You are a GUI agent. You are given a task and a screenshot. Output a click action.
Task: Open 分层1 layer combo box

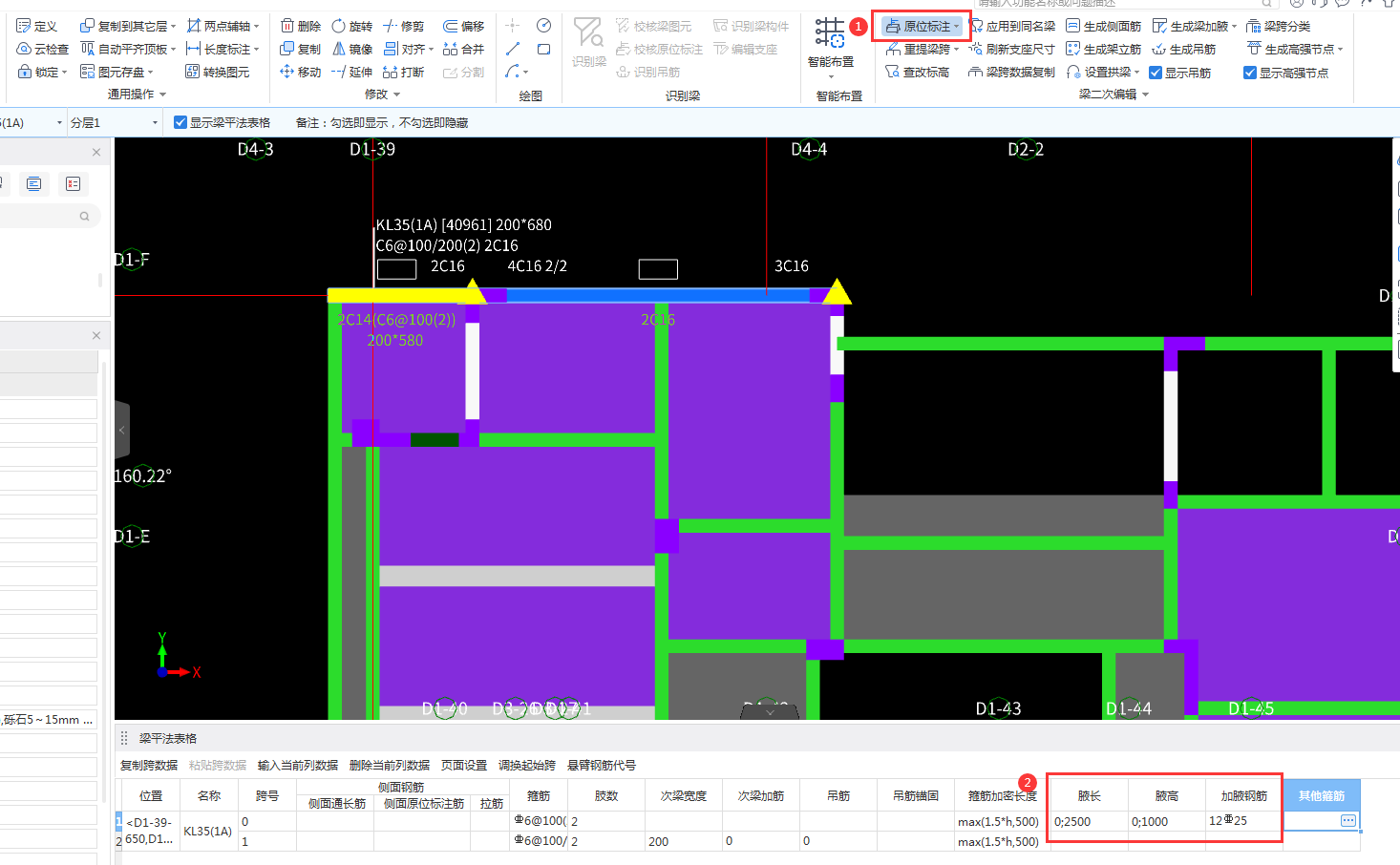114,122
